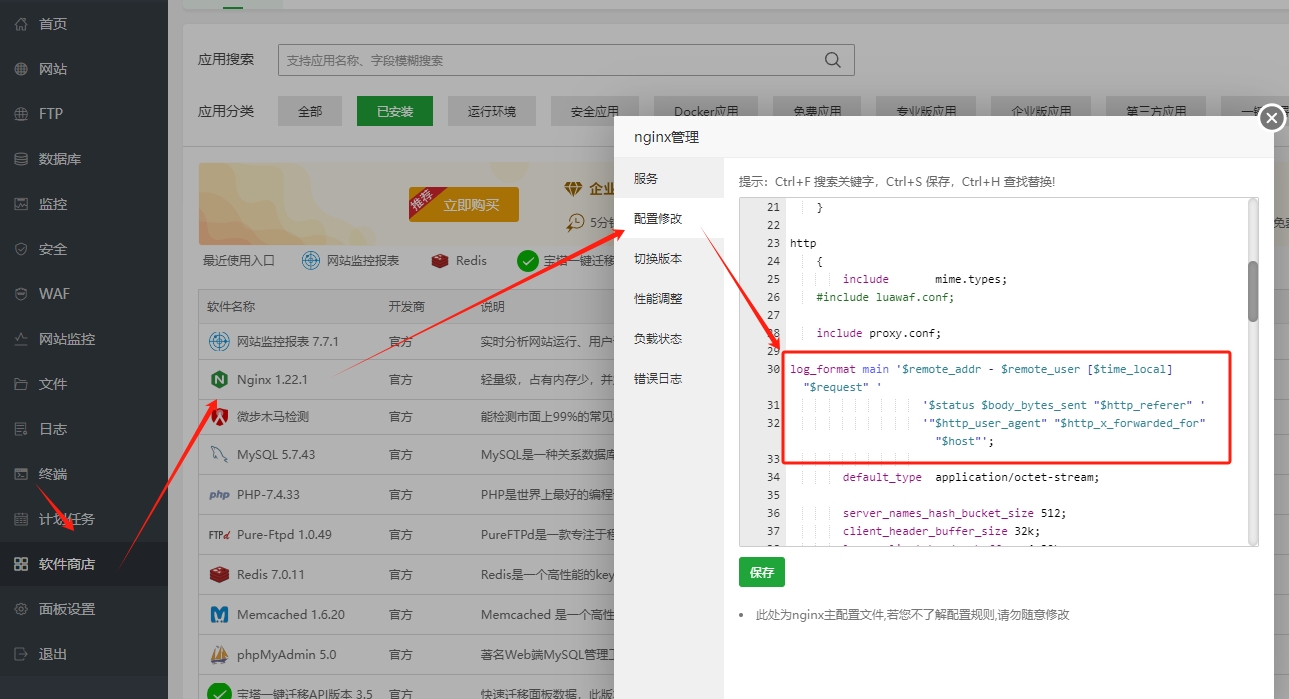Screen dimensions: 1289x699
Task: Click the #include luawaf.conf; line
Action: 885,297
